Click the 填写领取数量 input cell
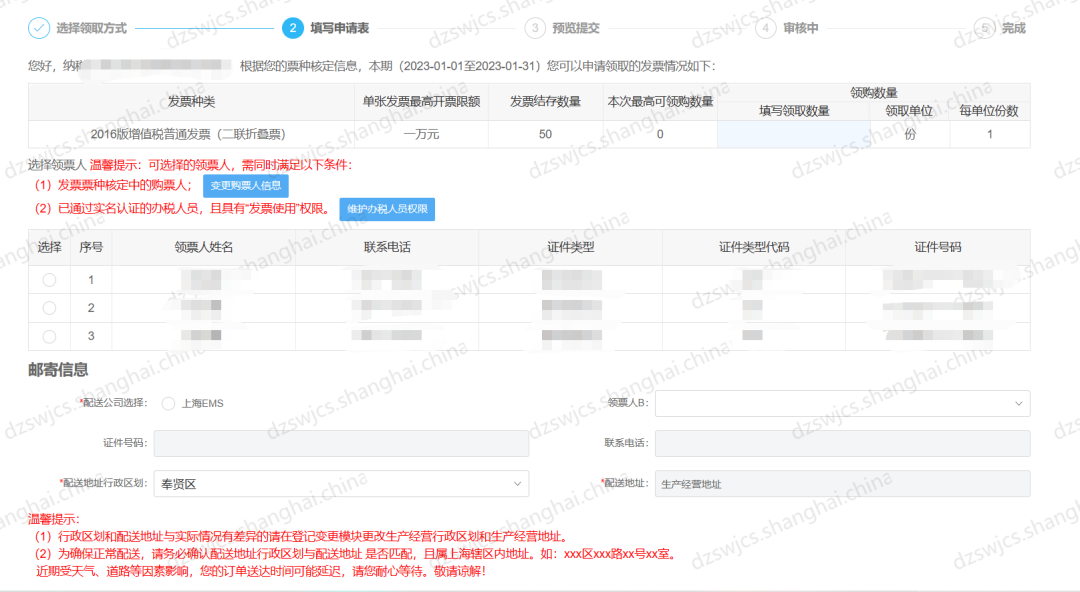Viewport: 1080px width, 592px height. coord(793,134)
